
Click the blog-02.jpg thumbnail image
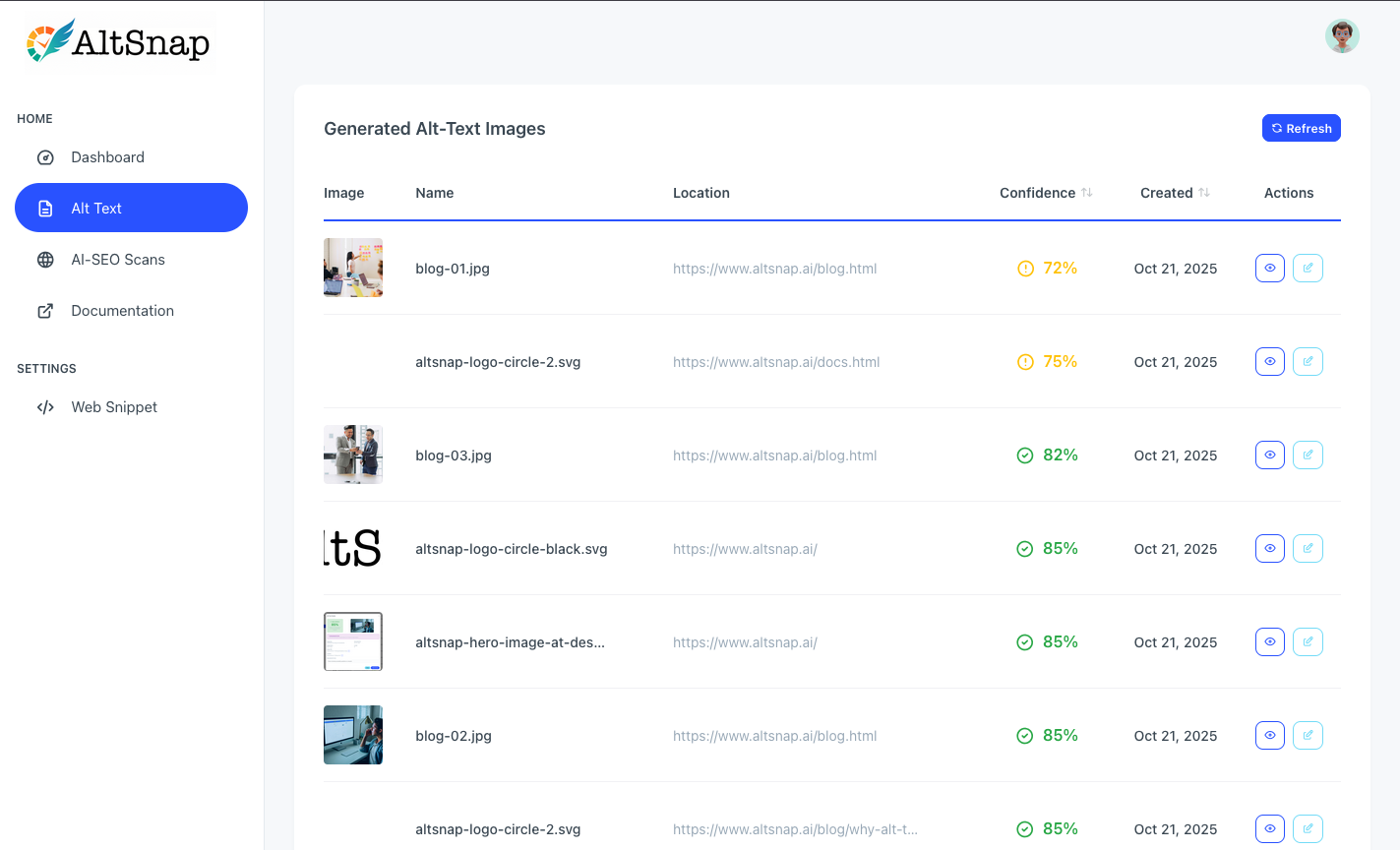click(353, 735)
